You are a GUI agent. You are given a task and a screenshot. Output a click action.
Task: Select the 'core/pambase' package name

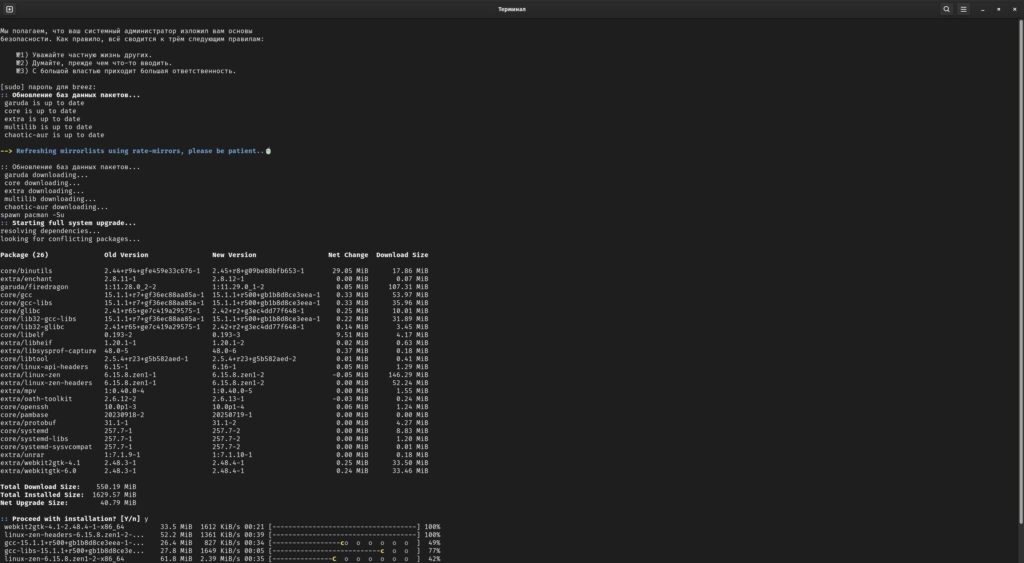pos(24,415)
